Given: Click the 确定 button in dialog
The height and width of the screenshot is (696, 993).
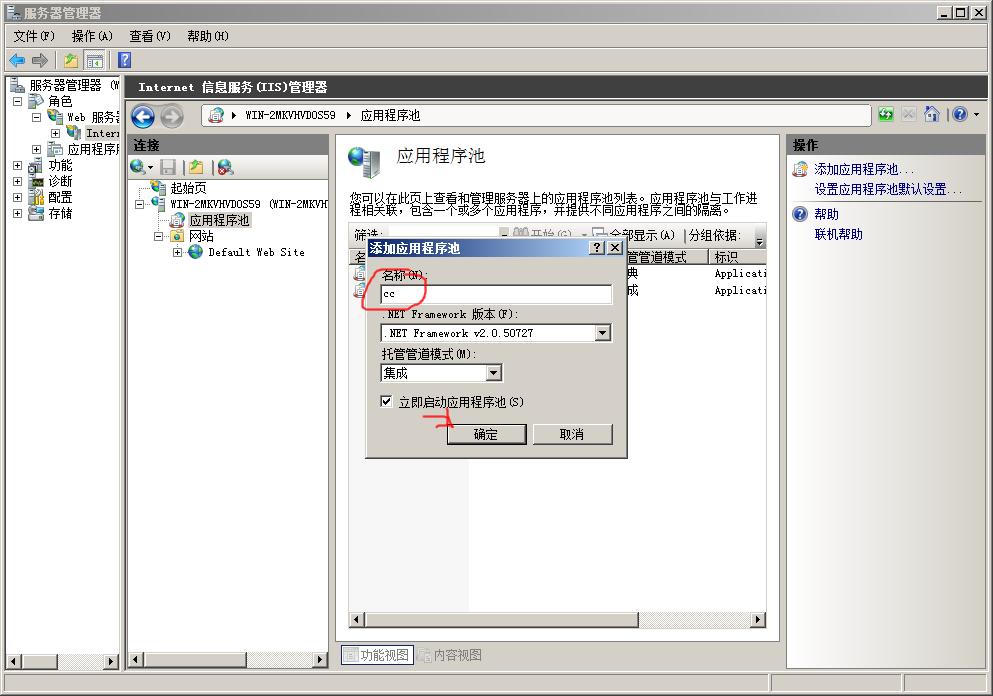Looking at the screenshot, I should (x=486, y=434).
